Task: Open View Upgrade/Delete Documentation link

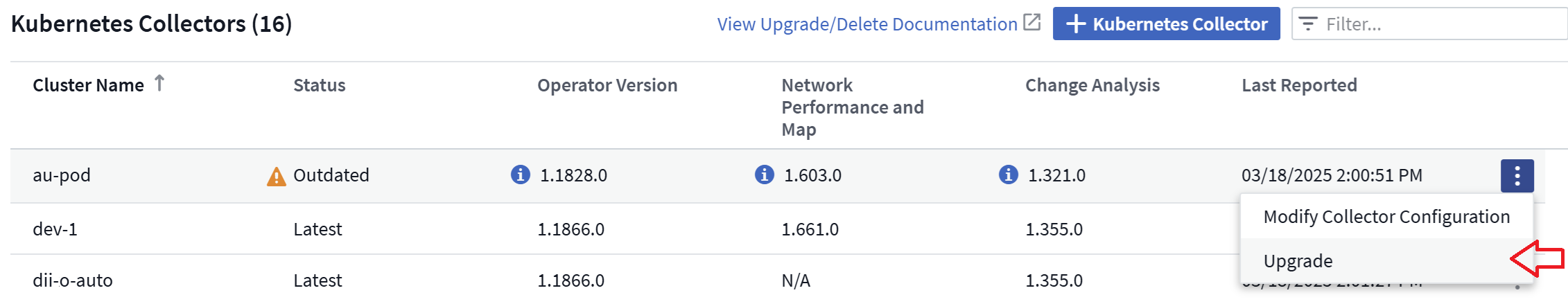Action: click(866, 24)
